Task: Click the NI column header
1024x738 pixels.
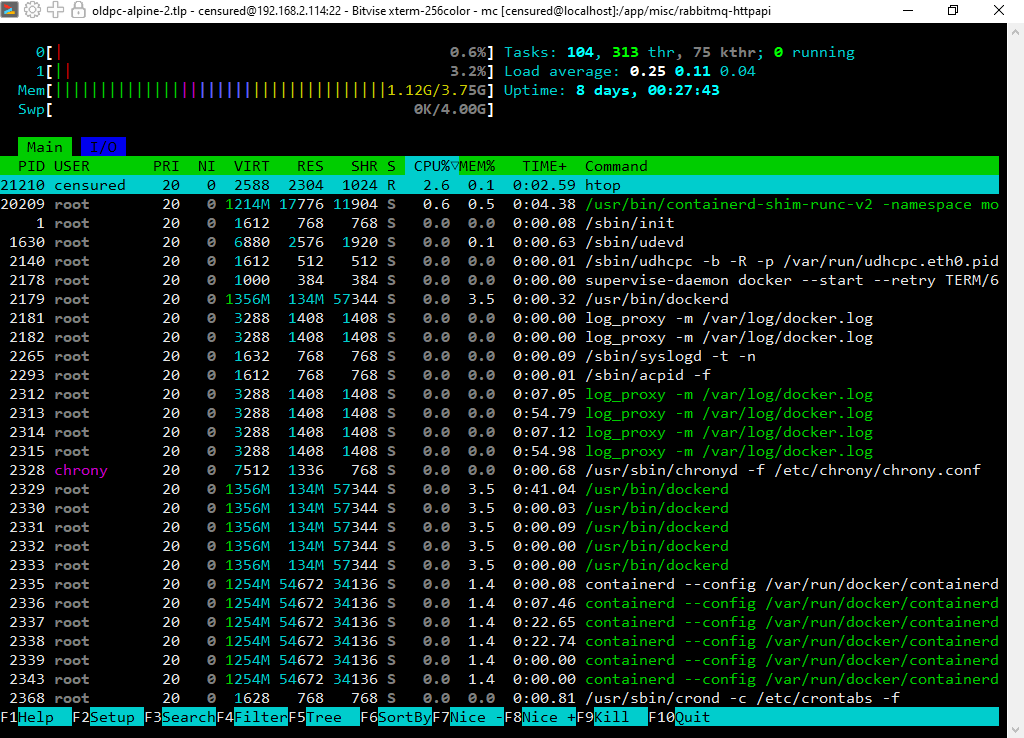Action: click(x=206, y=166)
